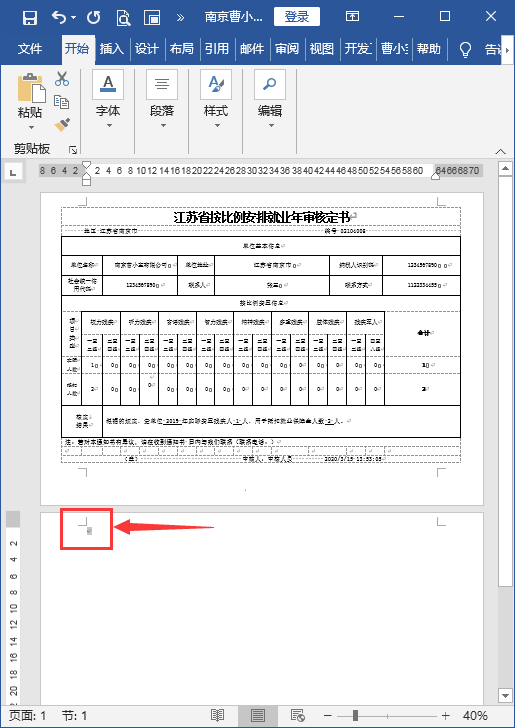
Task: Open the 剪贴板 dialog launcher
Action: click(x=73, y=150)
